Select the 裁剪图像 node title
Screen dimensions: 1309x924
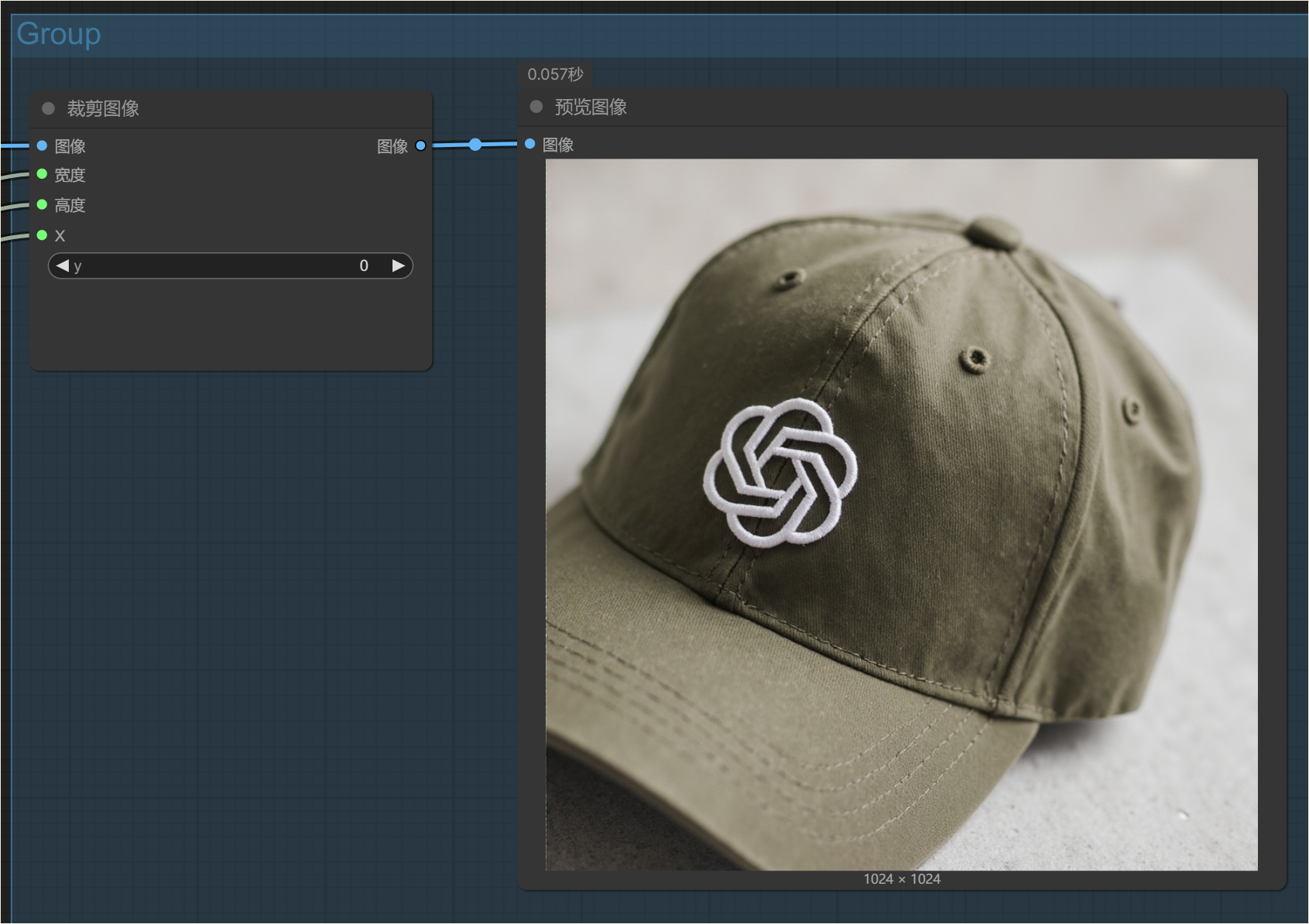103,108
